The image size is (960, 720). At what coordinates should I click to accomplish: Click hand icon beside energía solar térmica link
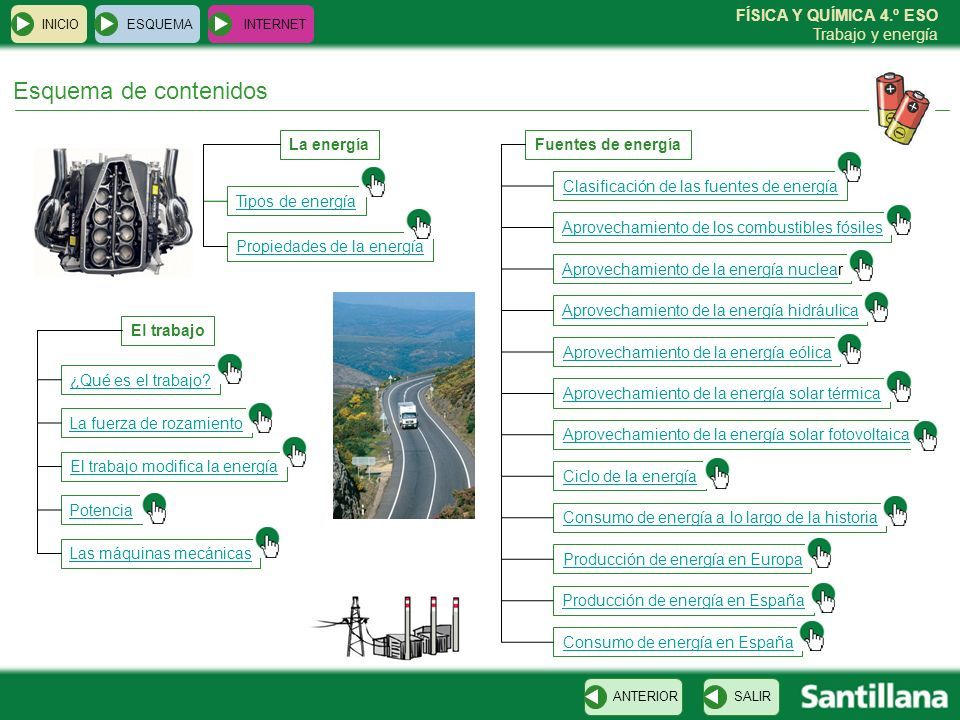point(899,386)
